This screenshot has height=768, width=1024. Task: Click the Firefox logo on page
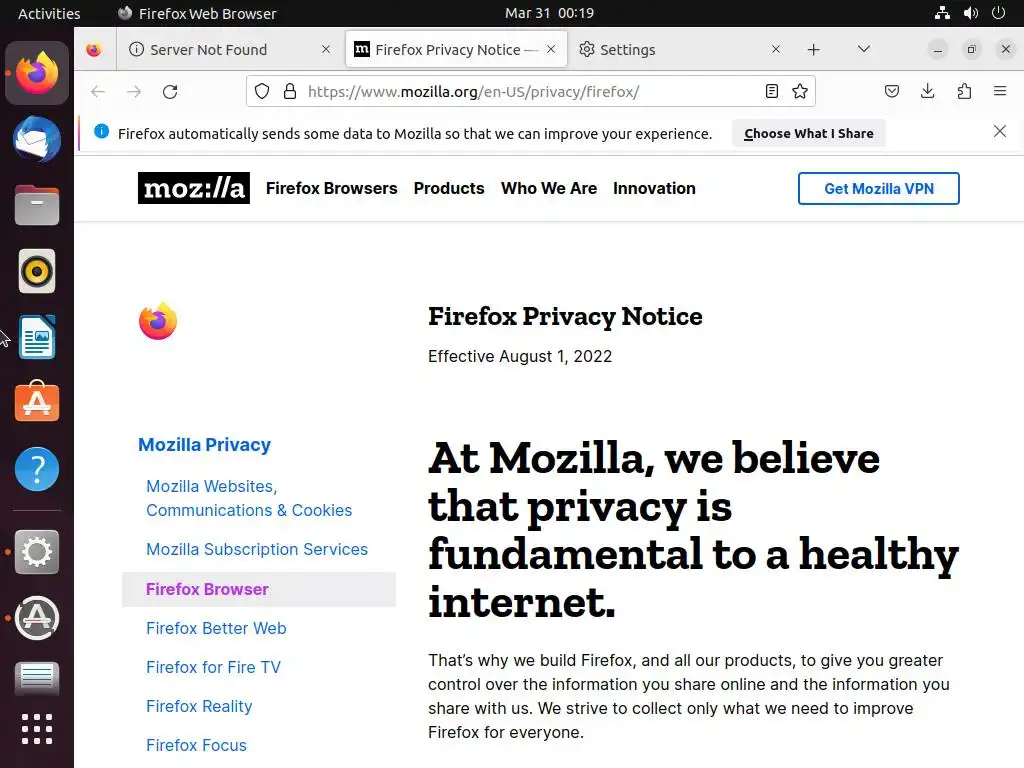(x=158, y=321)
